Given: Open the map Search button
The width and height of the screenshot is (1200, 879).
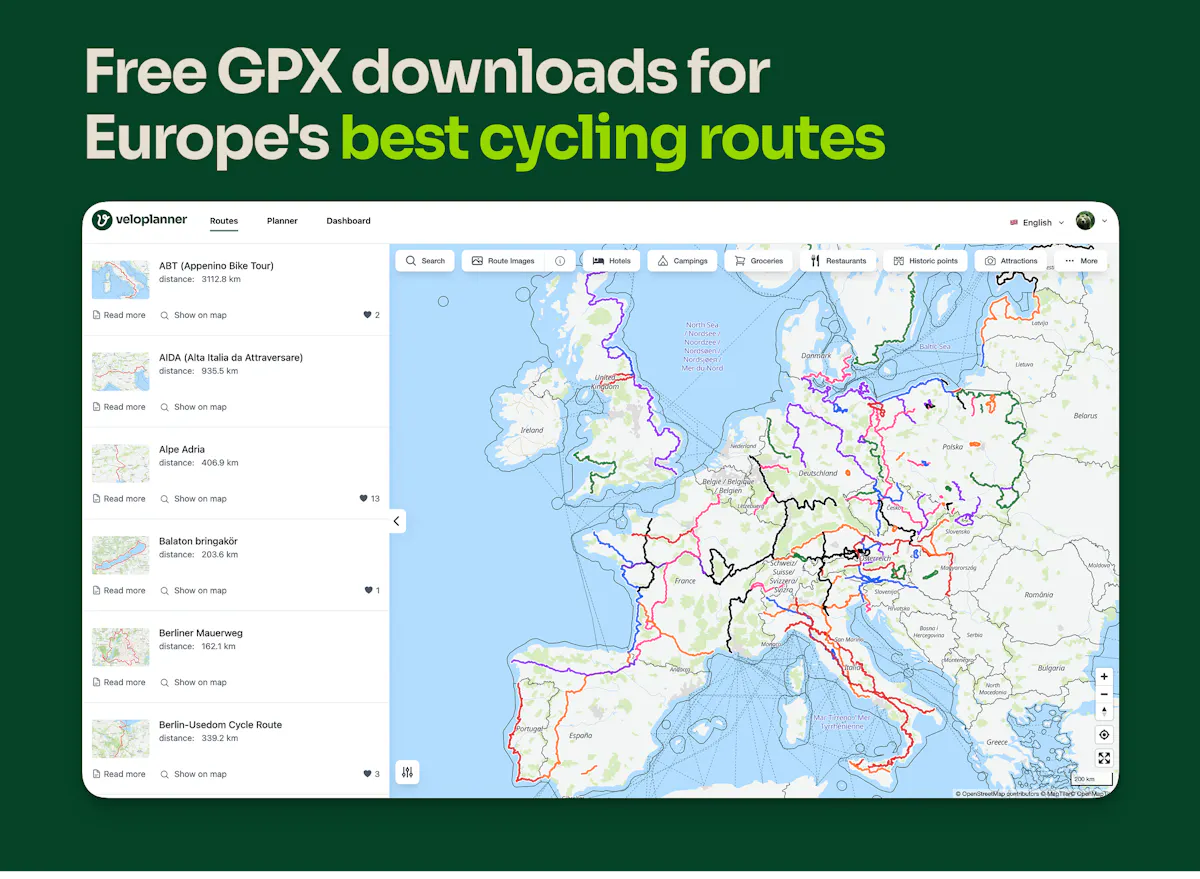Looking at the screenshot, I should click(425, 261).
